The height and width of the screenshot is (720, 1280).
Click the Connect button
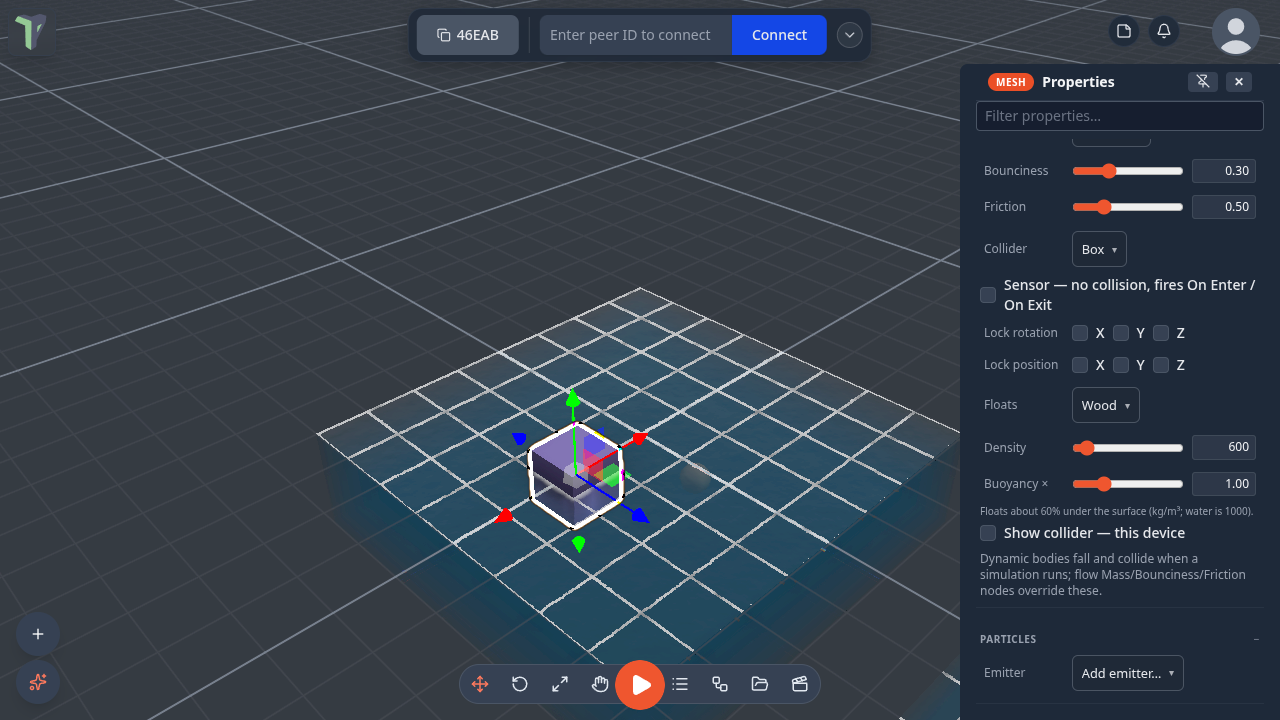coord(779,35)
